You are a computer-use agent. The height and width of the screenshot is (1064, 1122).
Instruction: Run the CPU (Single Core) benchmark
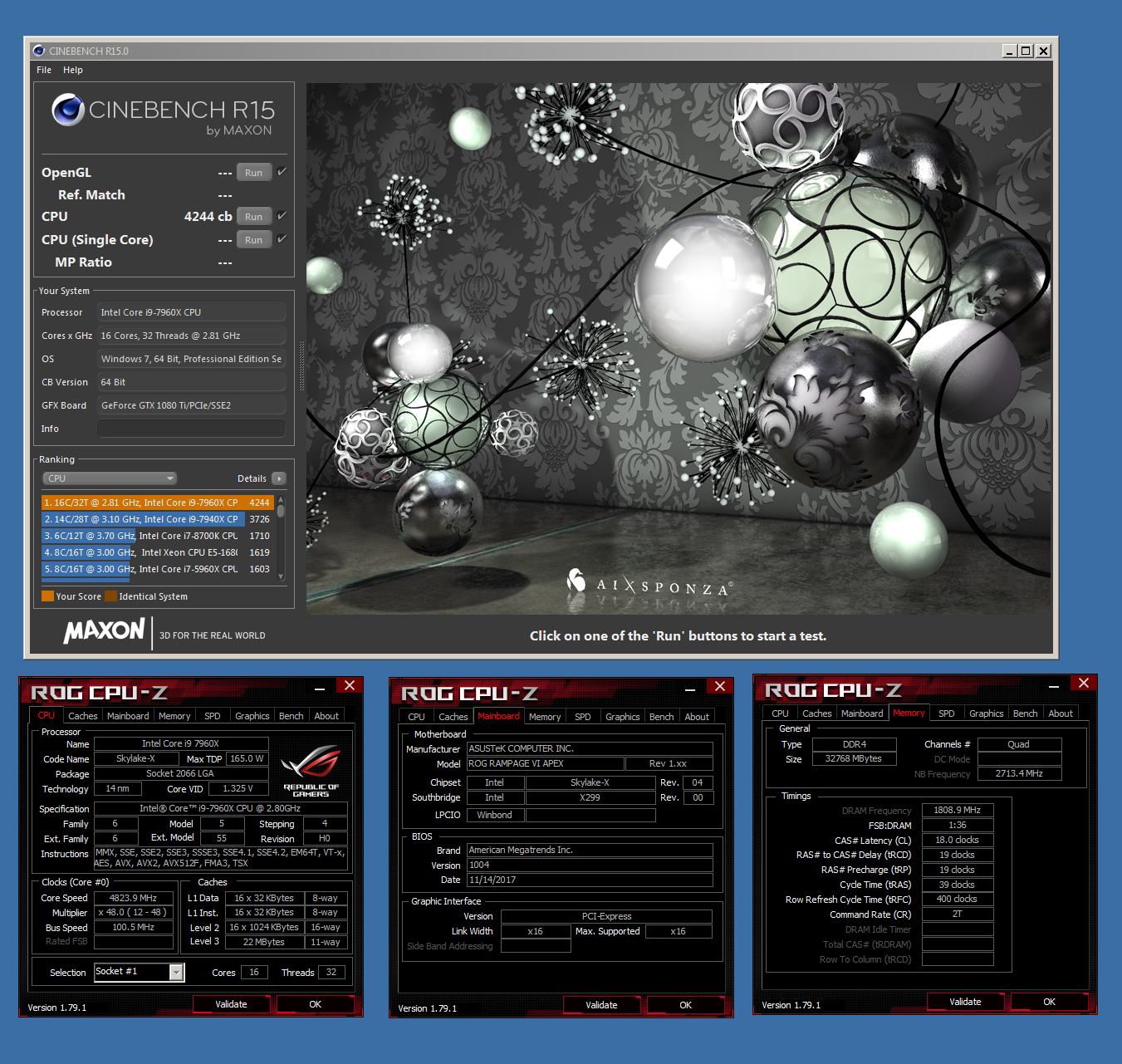(x=254, y=240)
